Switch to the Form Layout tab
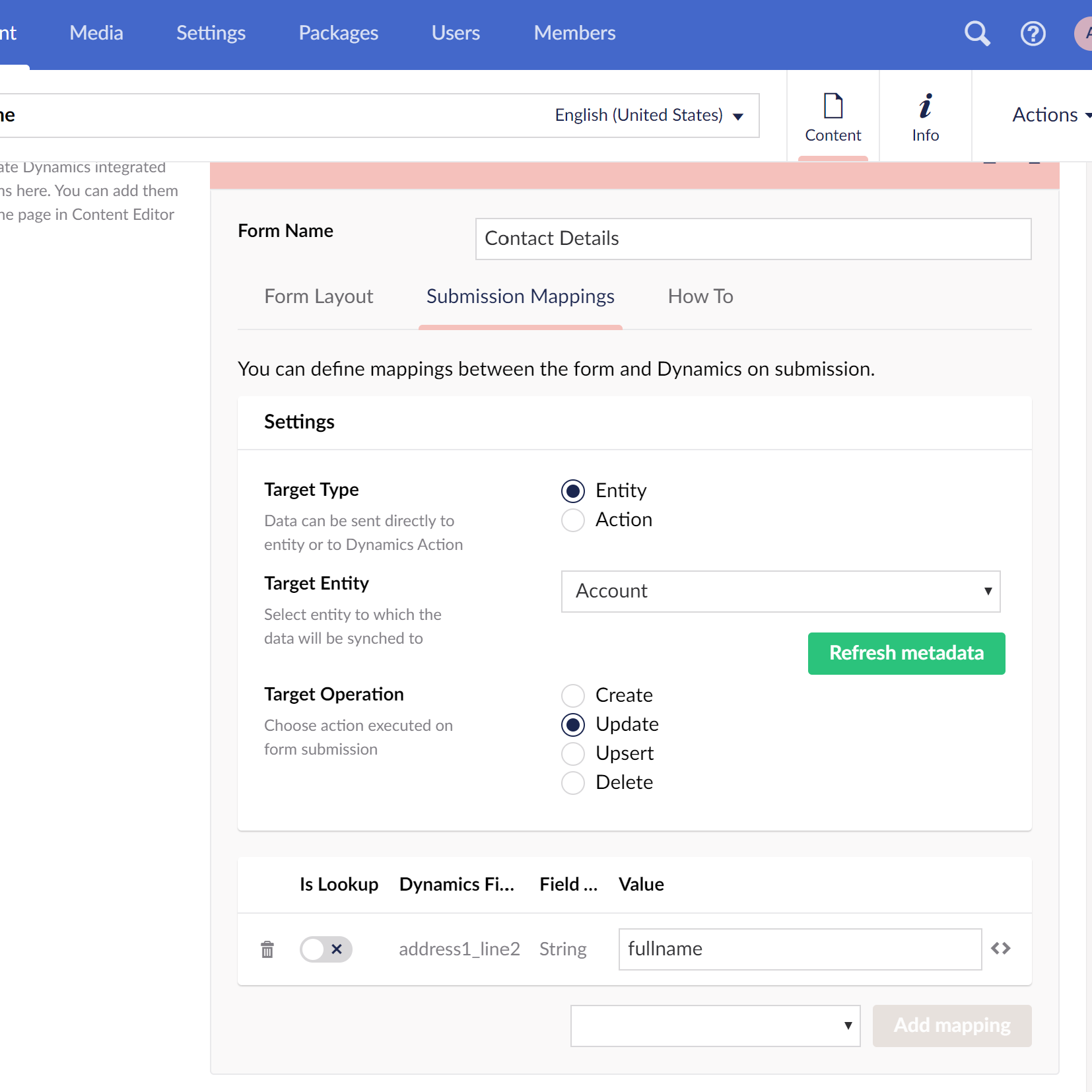 pos(319,296)
